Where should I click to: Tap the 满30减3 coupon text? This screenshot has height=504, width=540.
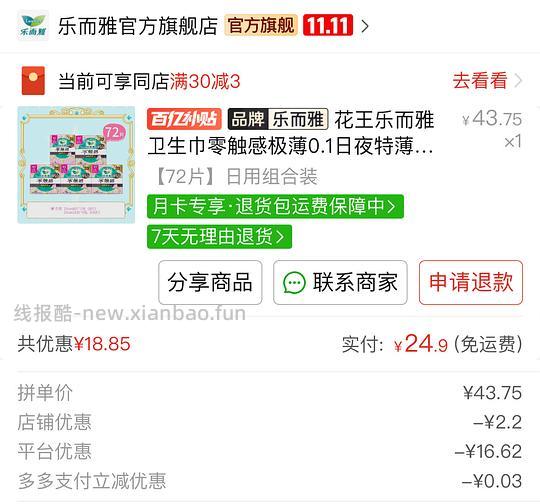205,81
